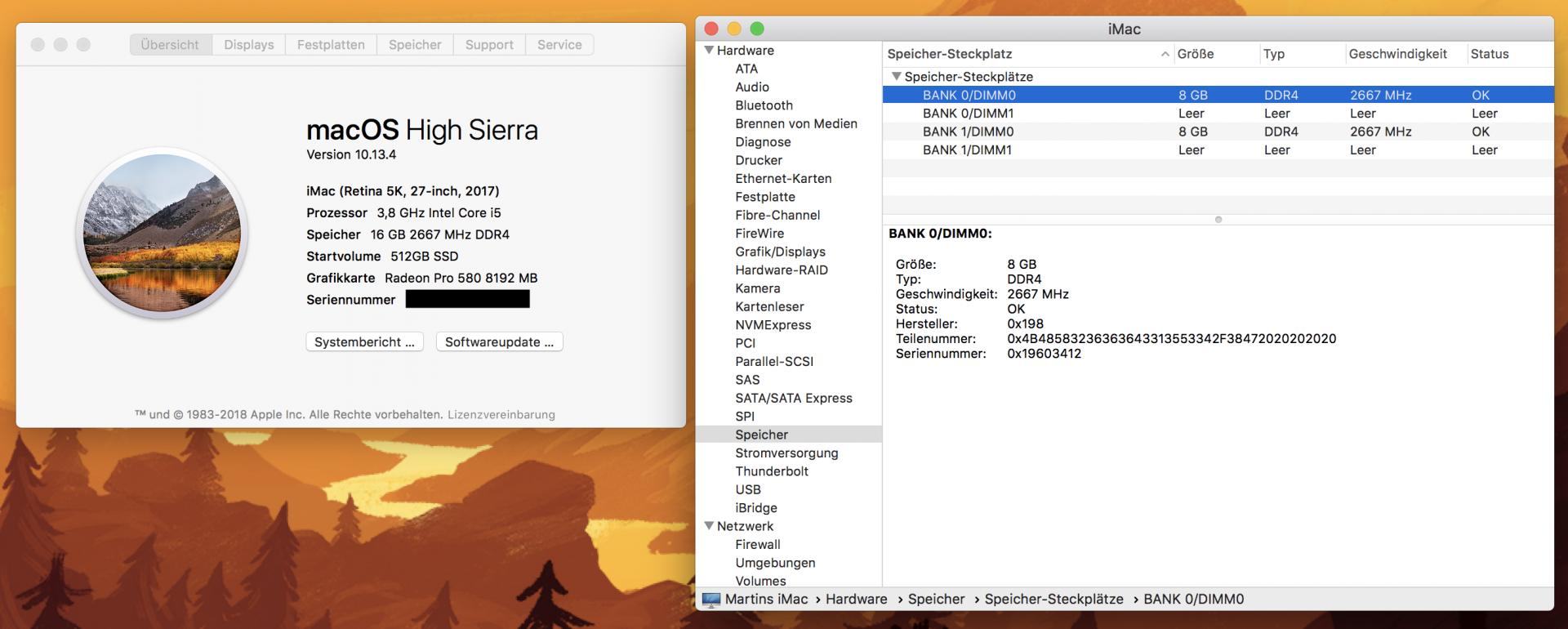Select Volumes under Netzwerk
This screenshot has width=1568, height=629.
pyautogui.click(x=760, y=581)
